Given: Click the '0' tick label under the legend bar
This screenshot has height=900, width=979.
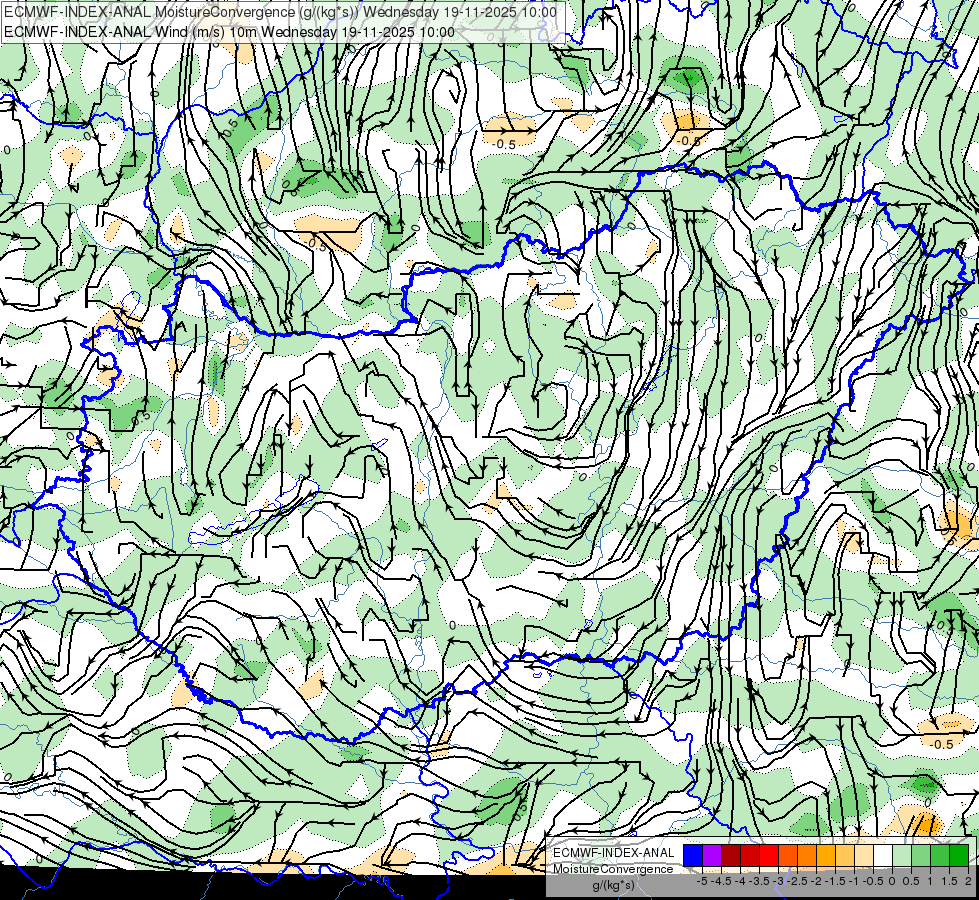Looking at the screenshot, I should coord(892,881).
